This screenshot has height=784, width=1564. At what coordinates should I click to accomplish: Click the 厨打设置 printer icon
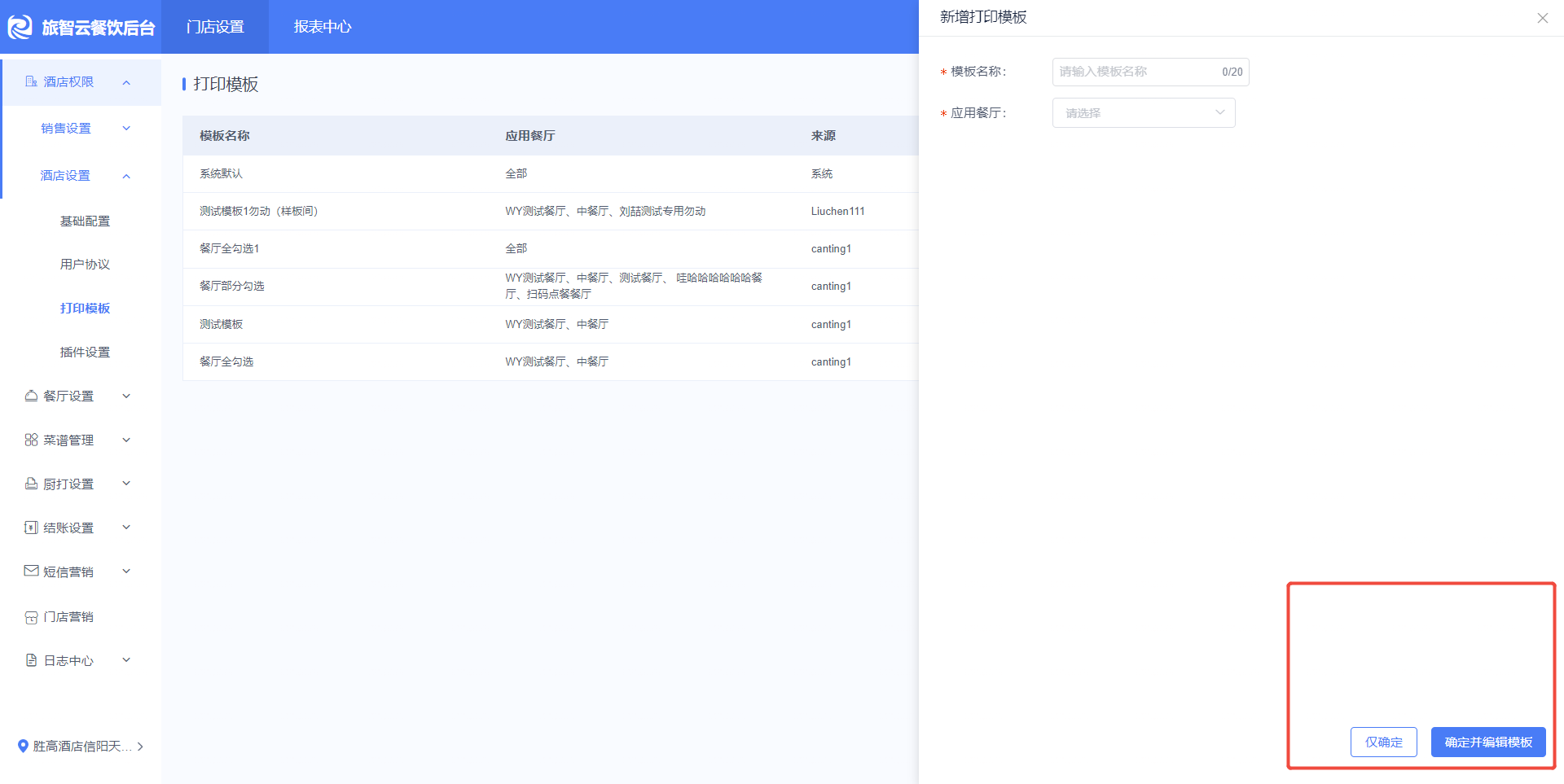click(31, 484)
